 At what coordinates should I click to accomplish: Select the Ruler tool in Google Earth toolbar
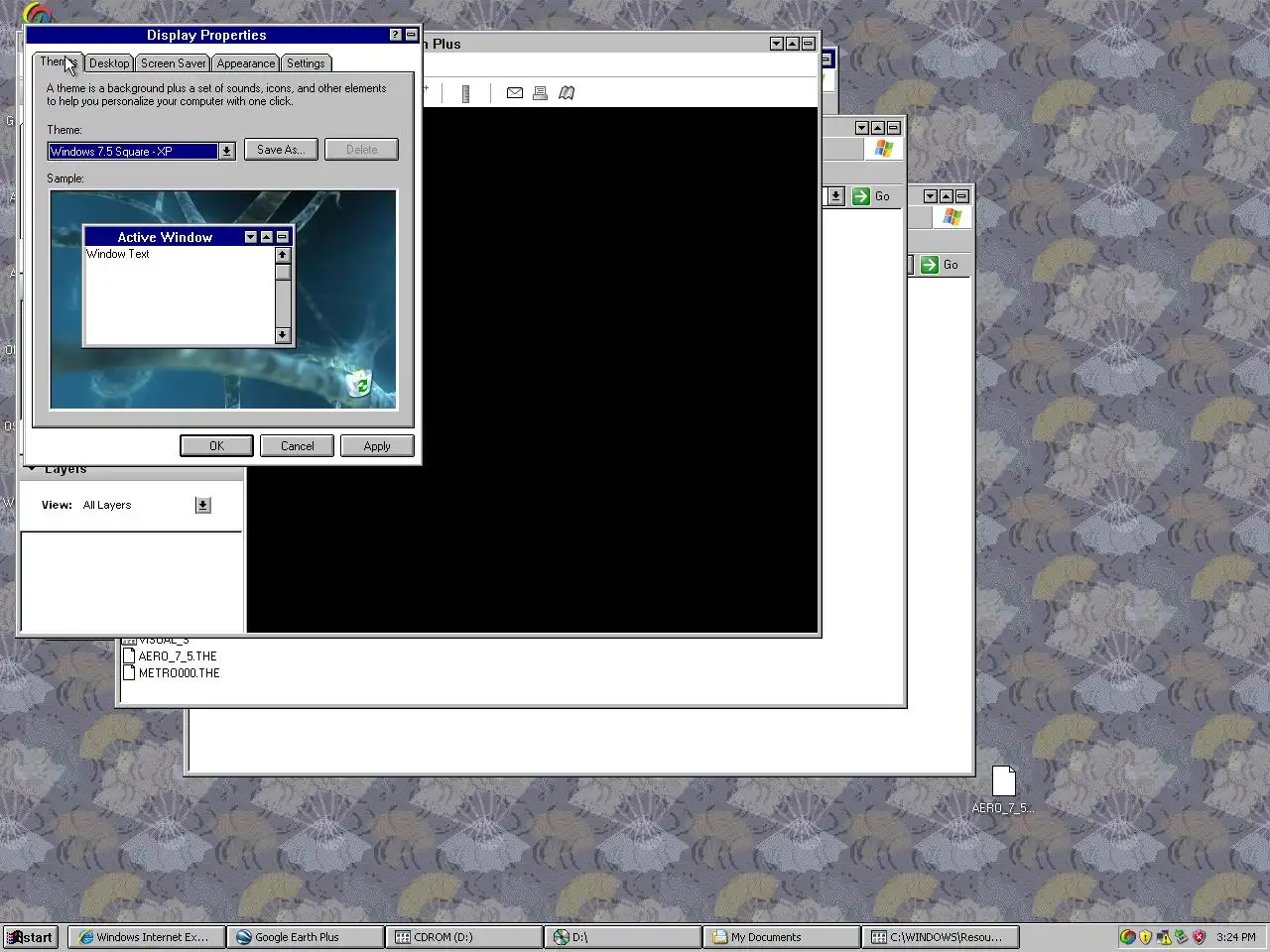(x=465, y=93)
